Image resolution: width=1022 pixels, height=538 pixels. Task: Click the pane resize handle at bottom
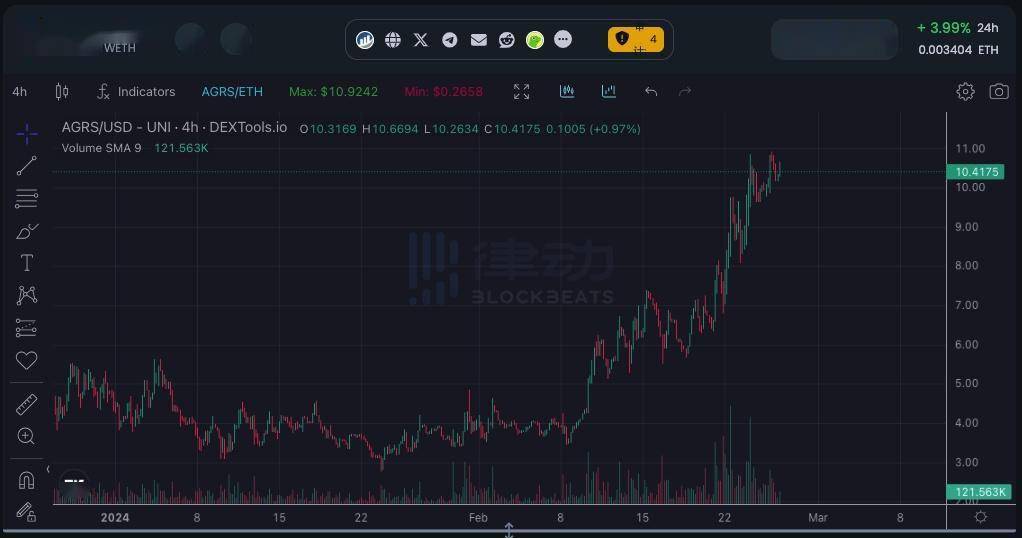[x=509, y=530]
